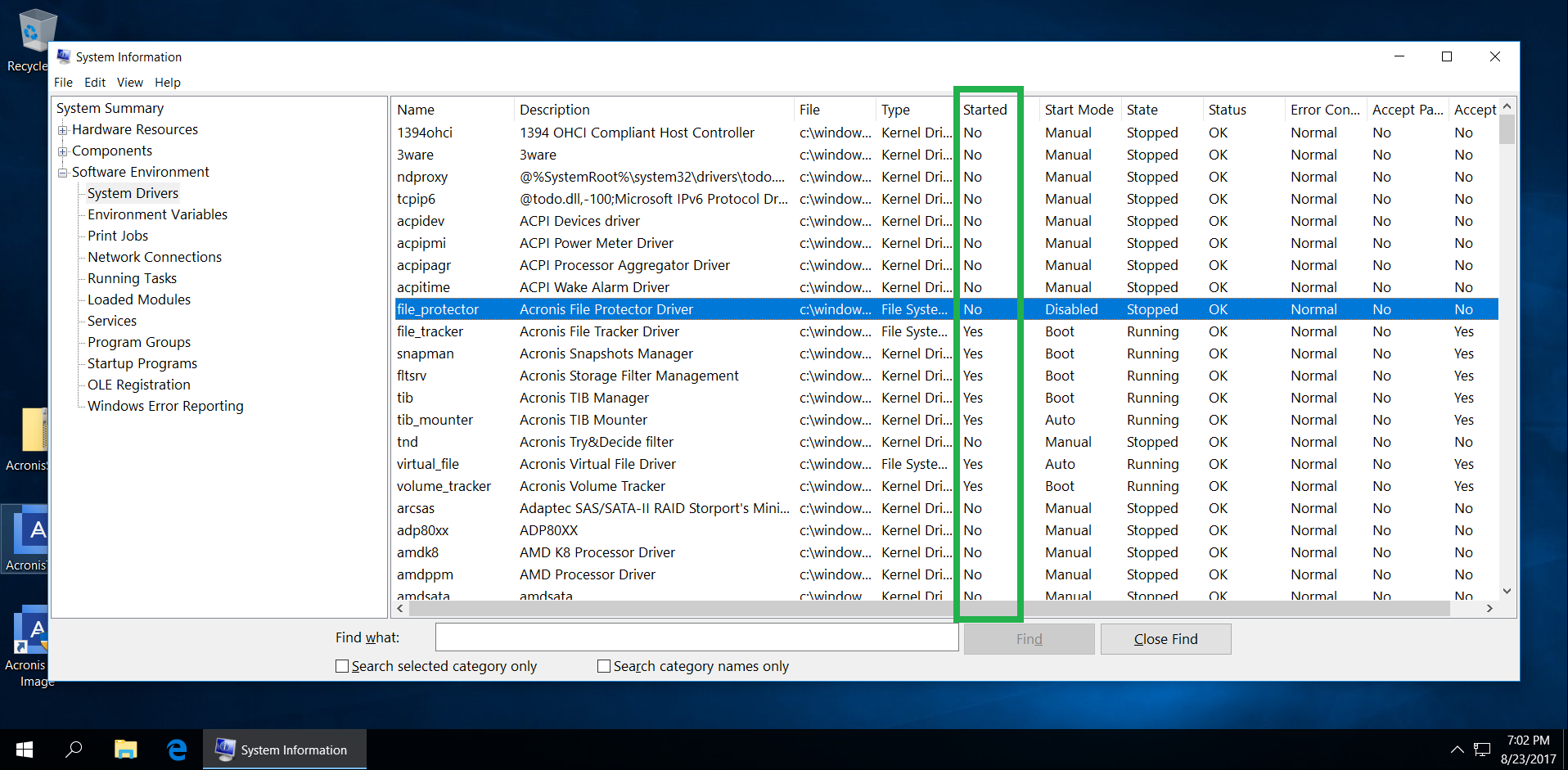Select Print Jobs tree item
Image resolution: width=1568 pixels, height=770 pixels.
(118, 236)
